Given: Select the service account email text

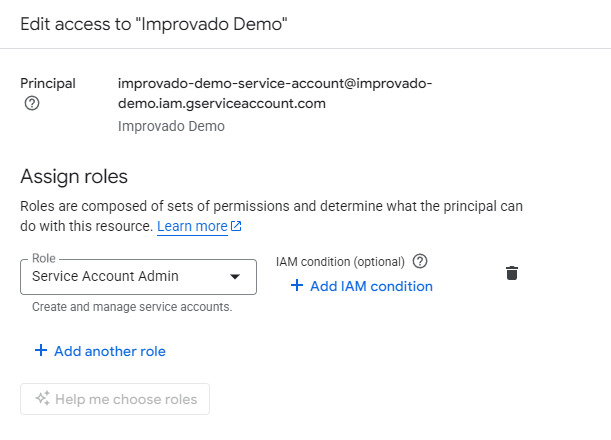Looking at the screenshot, I should [275, 93].
